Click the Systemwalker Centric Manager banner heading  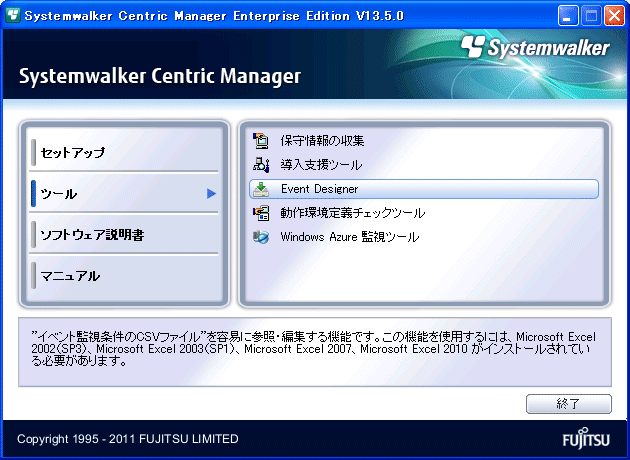160,76
